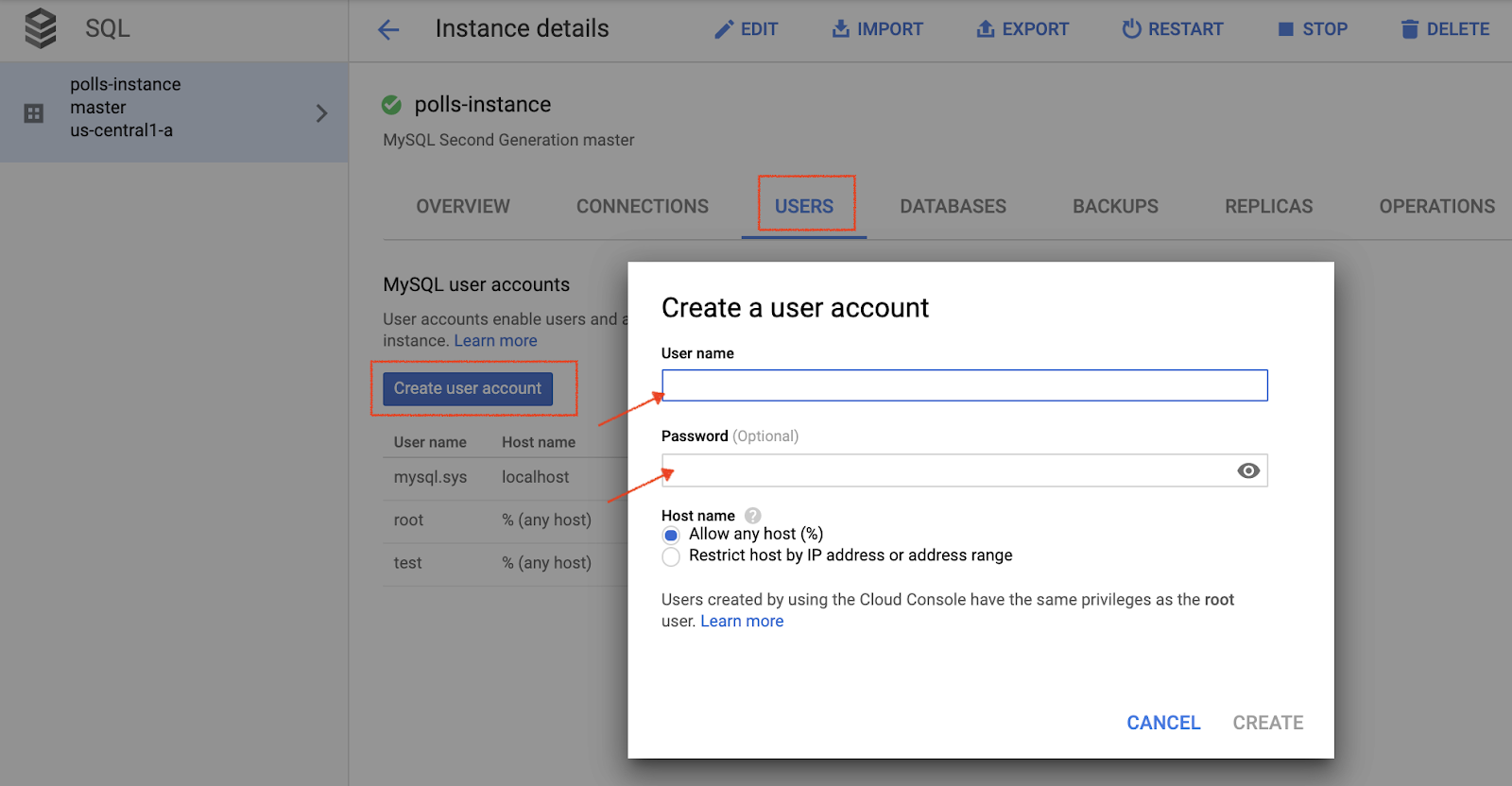Toggle password visibility with the eye icon

tap(1248, 470)
